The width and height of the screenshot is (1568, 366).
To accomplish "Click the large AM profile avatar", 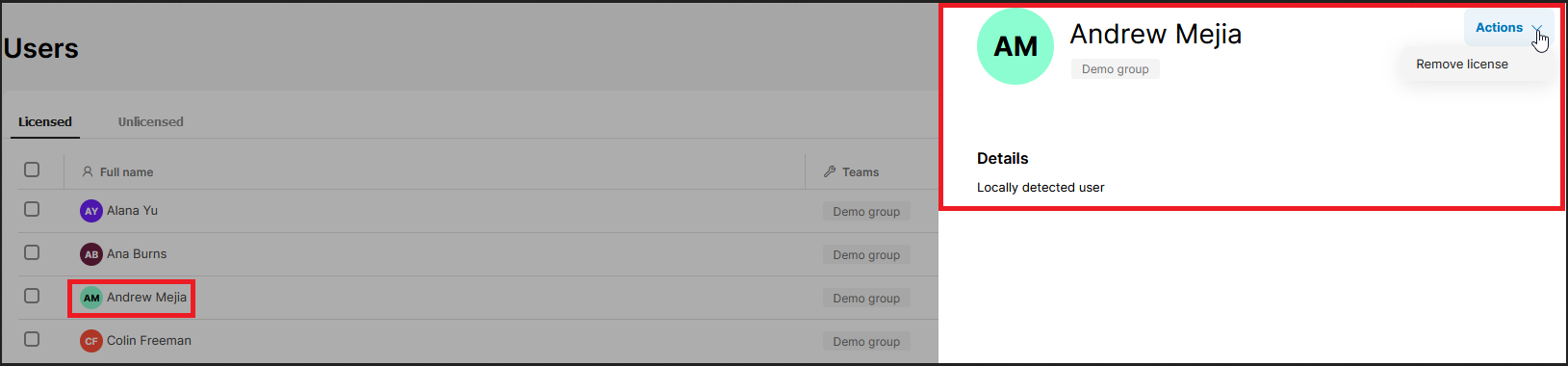I will pos(1015,46).
